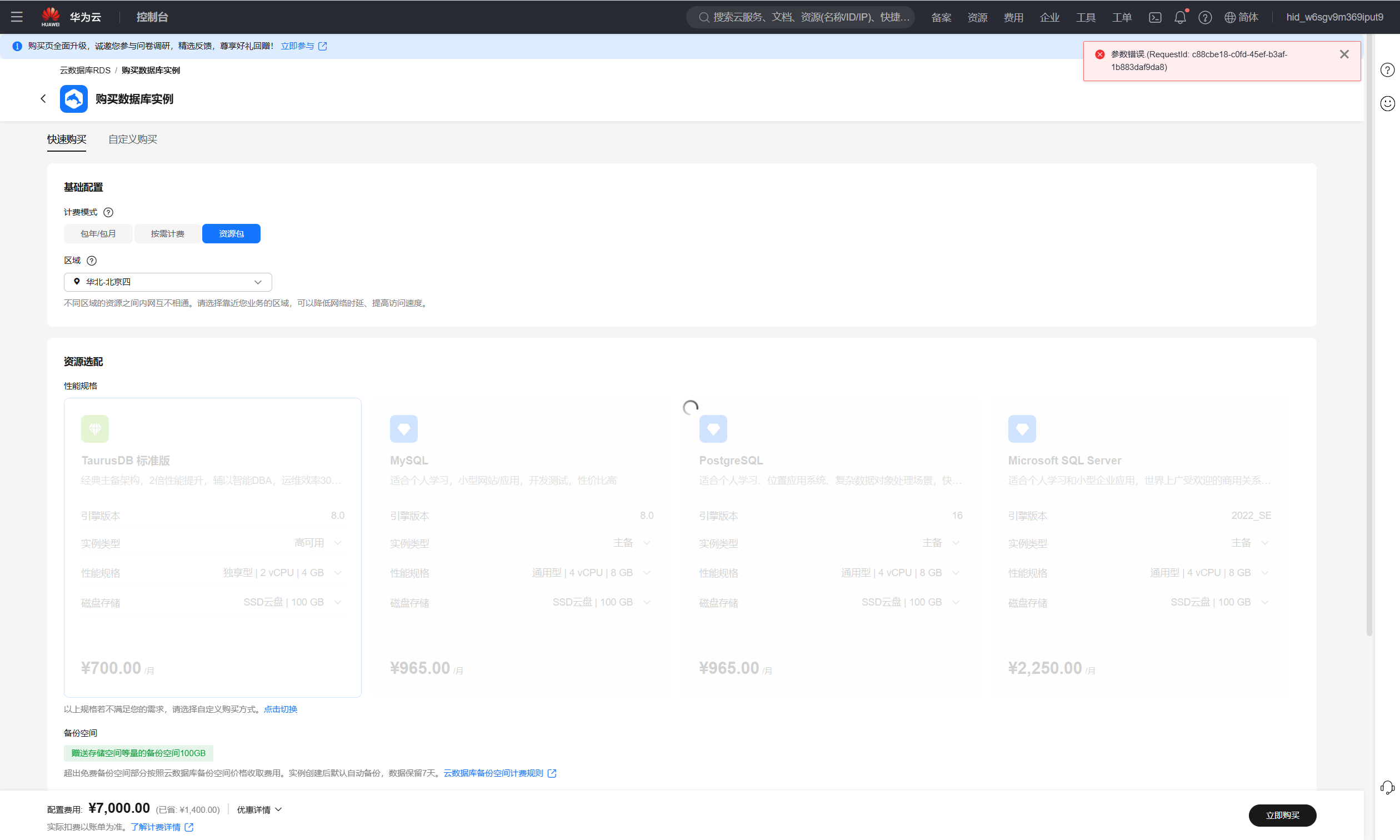Open the 费用 menu in top bar
Screen dimensions: 1400x840
click(x=1013, y=18)
